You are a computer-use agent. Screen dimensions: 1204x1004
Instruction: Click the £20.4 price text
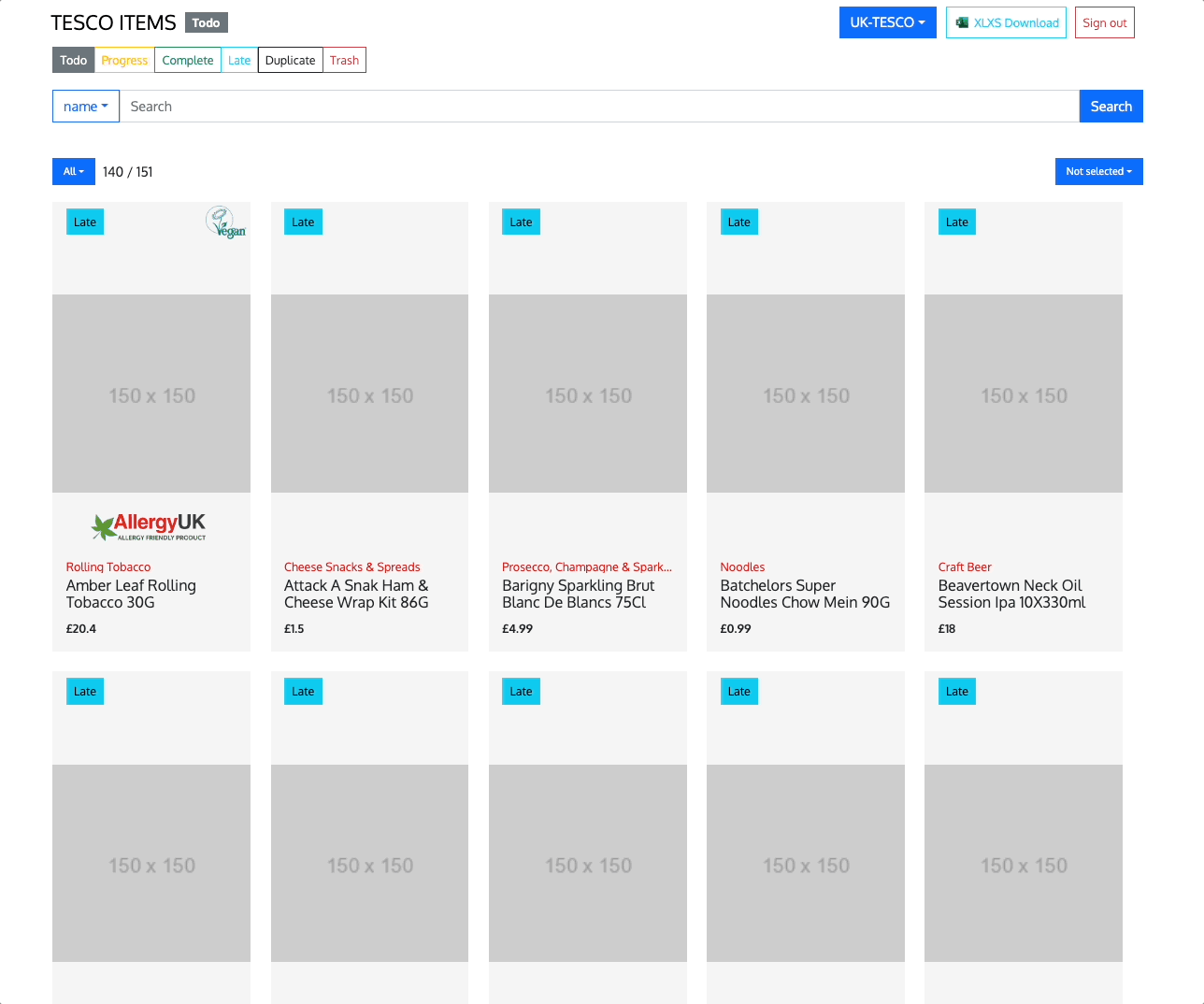click(81, 629)
